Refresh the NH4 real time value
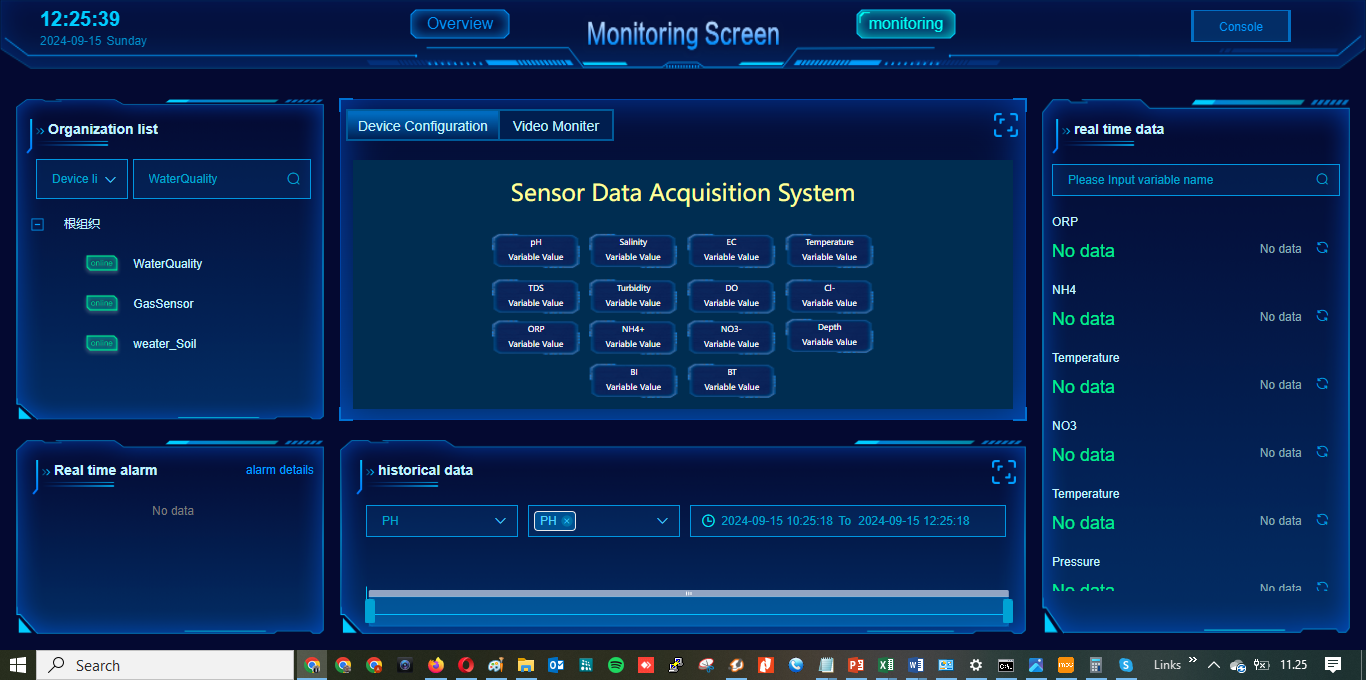The image size is (1366, 680). coord(1322,316)
